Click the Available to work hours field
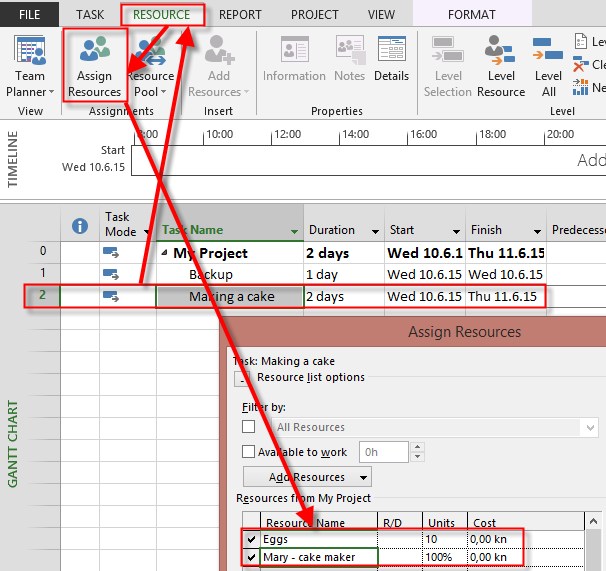 (x=383, y=452)
